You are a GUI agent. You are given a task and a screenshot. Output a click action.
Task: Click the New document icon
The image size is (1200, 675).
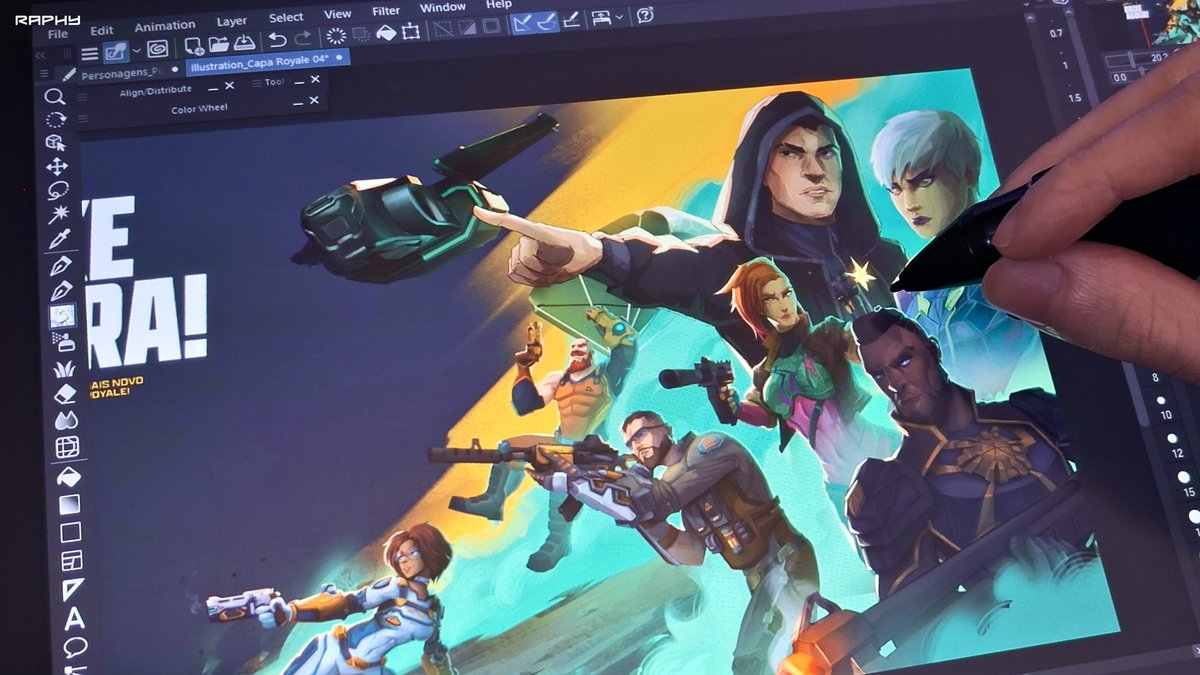coord(194,45)
